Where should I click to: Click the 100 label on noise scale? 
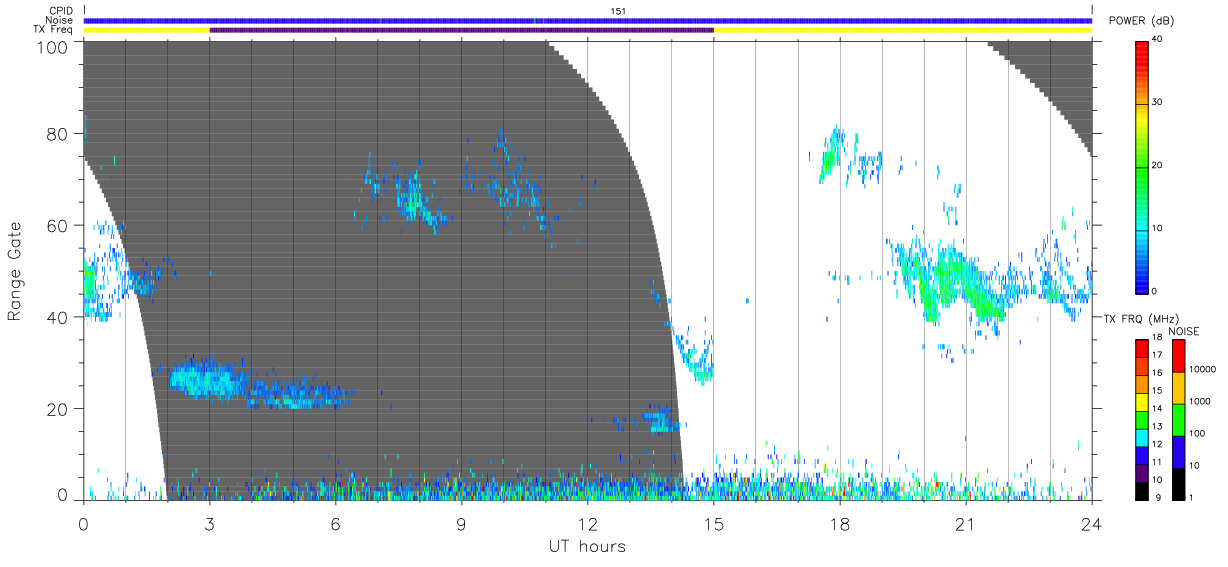point(1198,434)
